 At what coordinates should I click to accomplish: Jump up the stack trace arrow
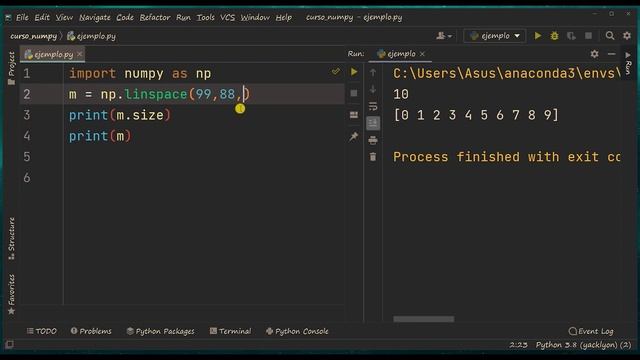[373, 73]
